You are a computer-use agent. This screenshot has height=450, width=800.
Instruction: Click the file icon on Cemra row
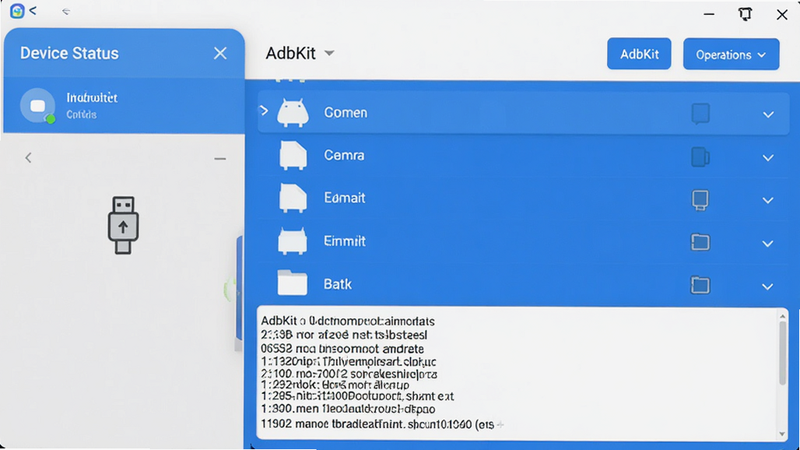[x=293, y=156]
